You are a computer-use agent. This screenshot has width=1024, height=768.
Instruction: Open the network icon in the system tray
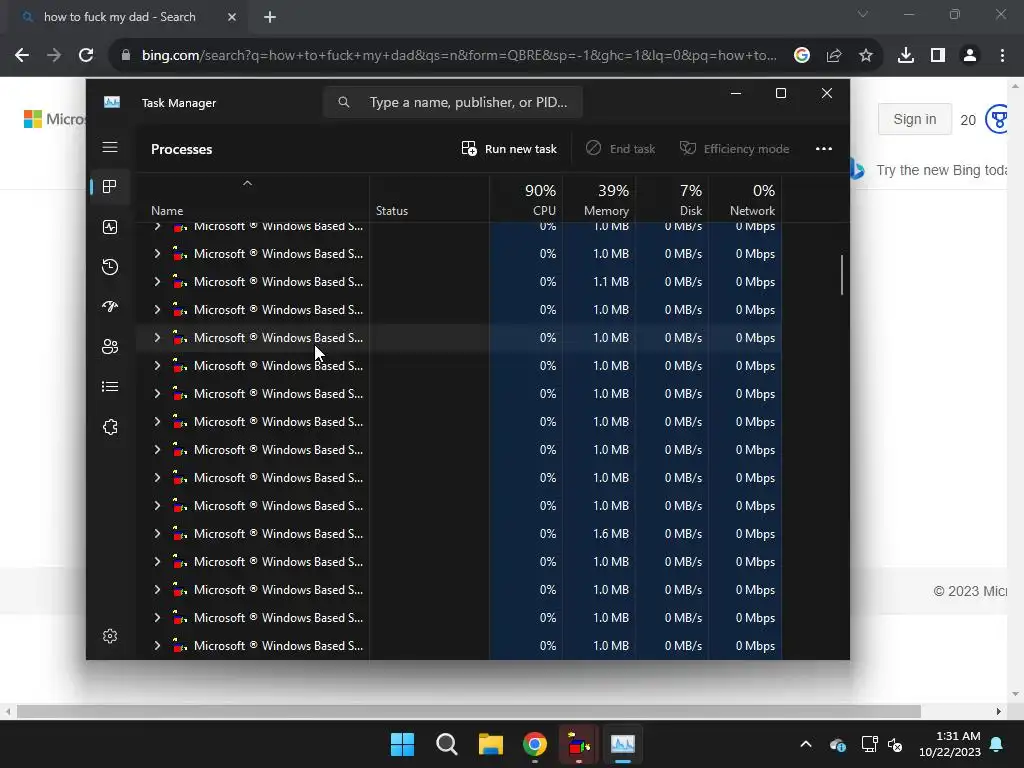(869, 744)
